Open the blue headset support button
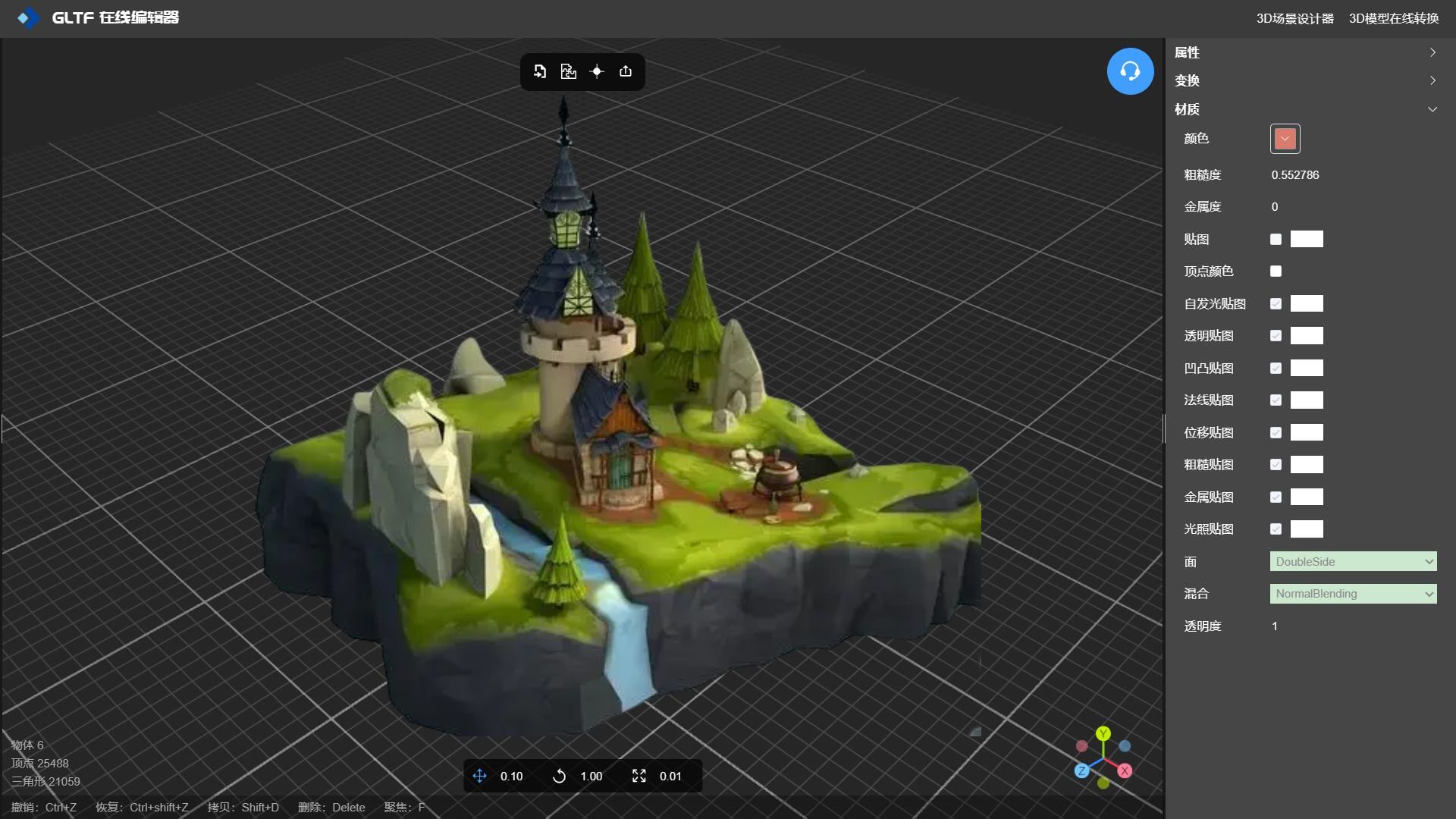This screenshot has height=819, width=1456. (x=1130, y=71)
